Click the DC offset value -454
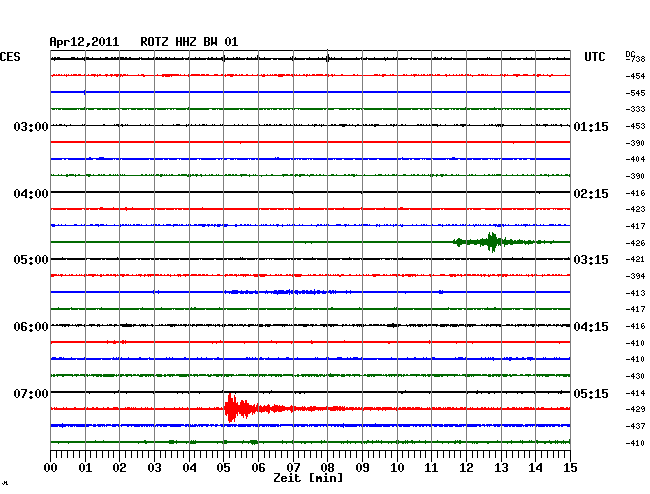The image size is (650, 494). coord(635,76)
